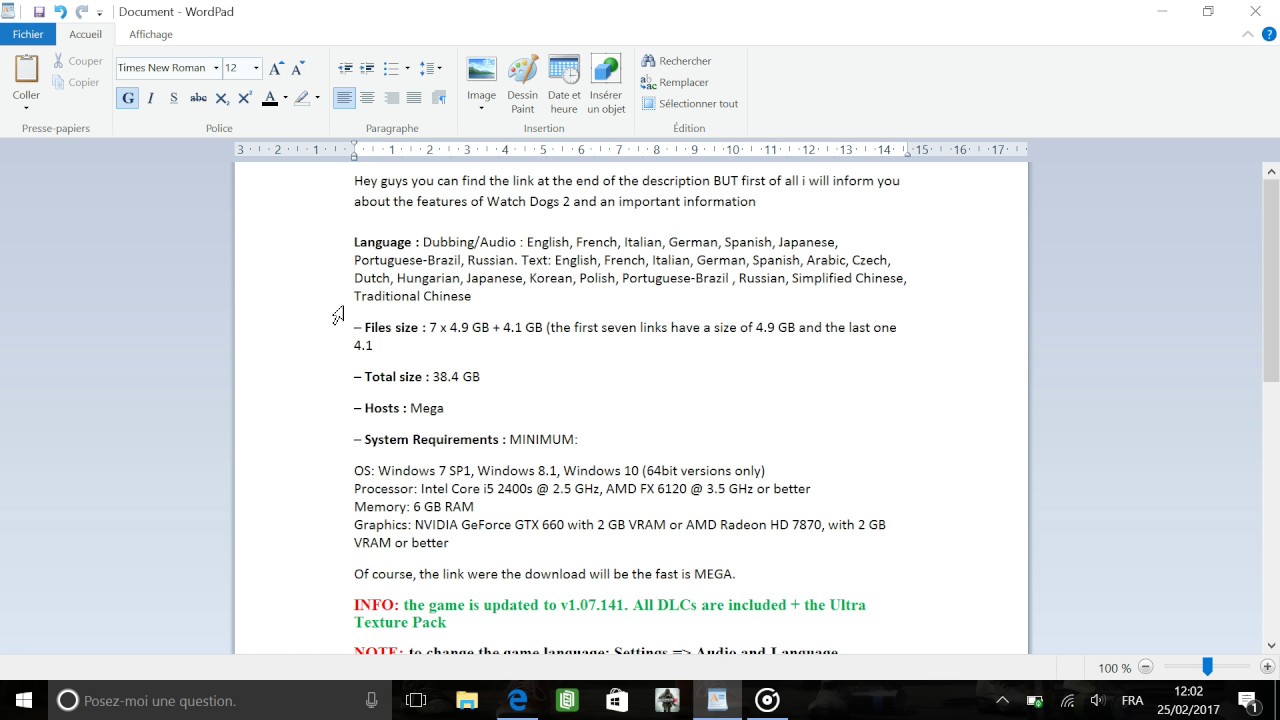Image resolution: width=1280 pixels, height=720 pixels.
Task: Toggle underline (S) formatting
Action: (174, 98)
